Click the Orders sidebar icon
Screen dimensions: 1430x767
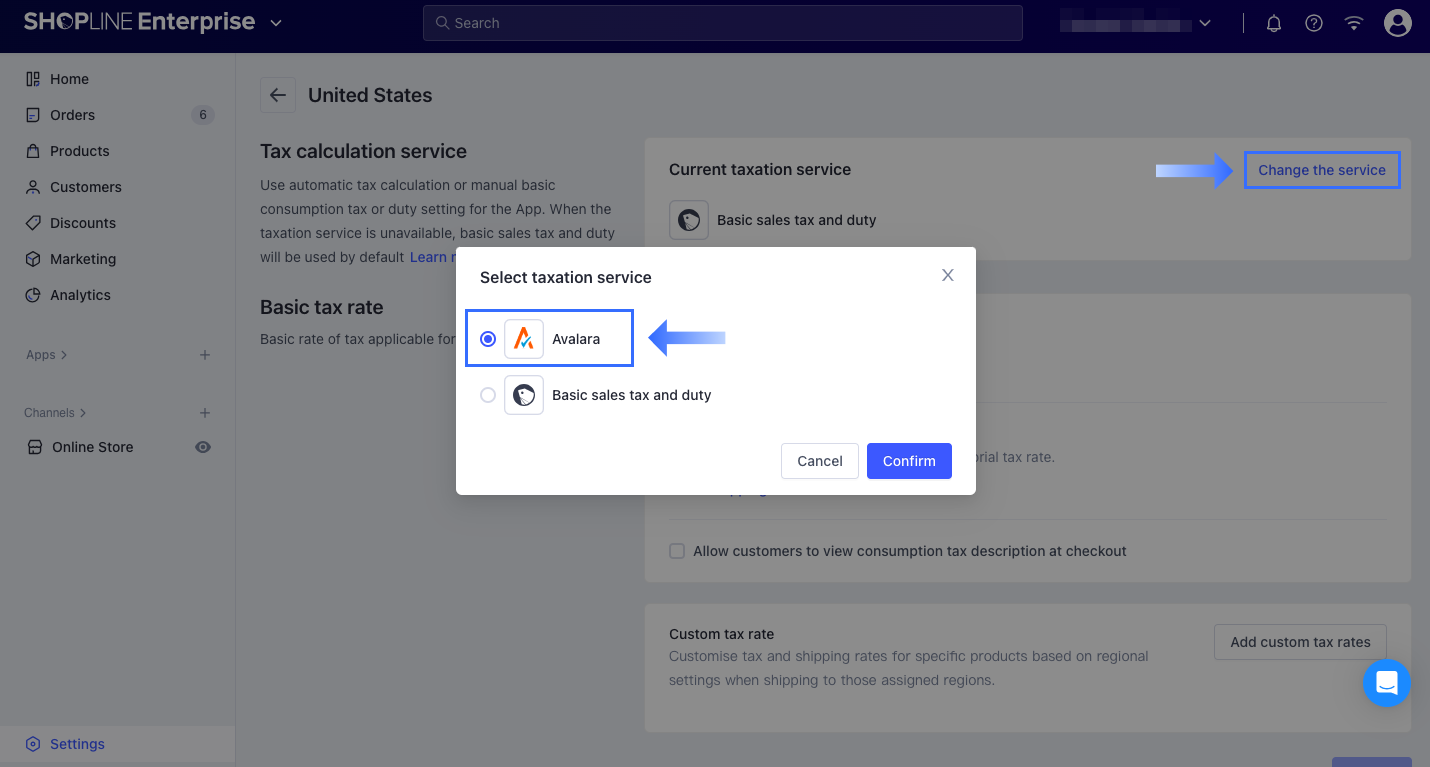point(33,115)
